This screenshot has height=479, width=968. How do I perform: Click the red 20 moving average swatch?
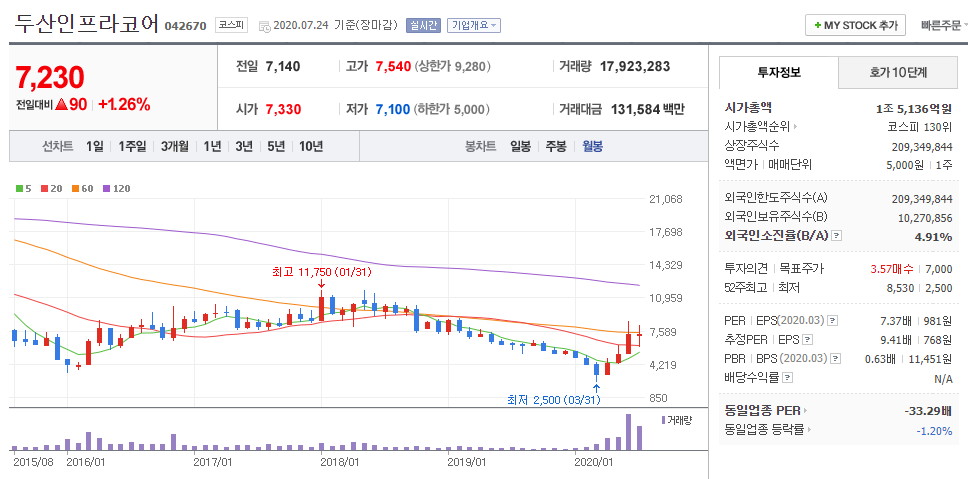point(44,189)
